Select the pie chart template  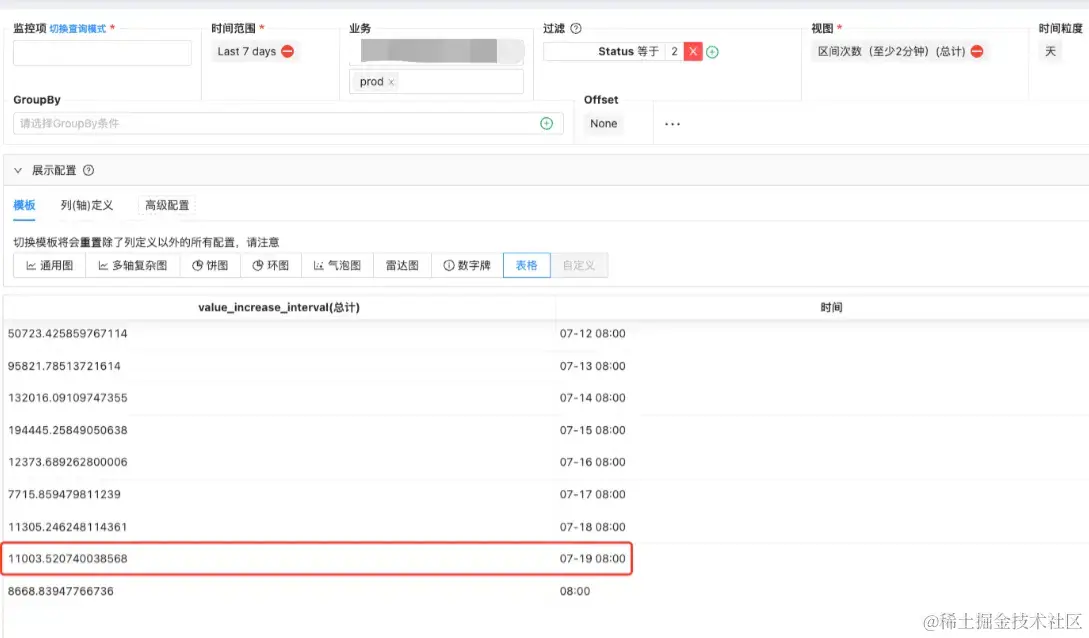coord(210,265)
